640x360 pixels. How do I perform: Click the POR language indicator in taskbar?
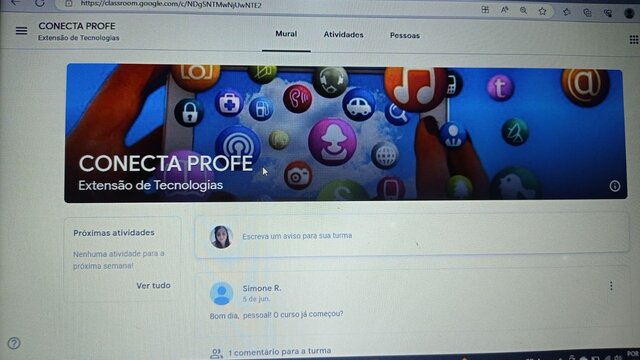coord(633,354)
